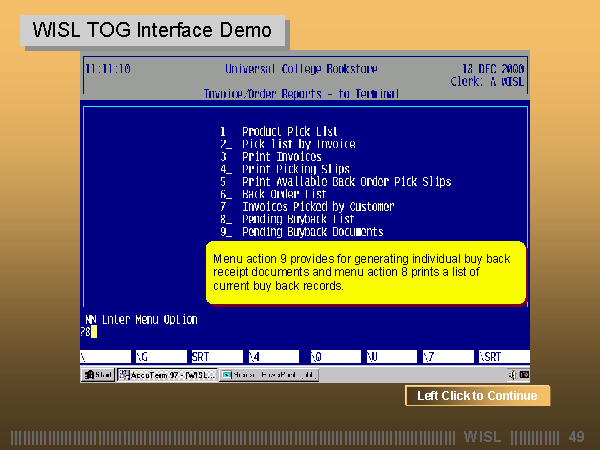This screenshot has width=600, height=450.
Task: Click the system tray speaker icon
Action: click(512, 375)
